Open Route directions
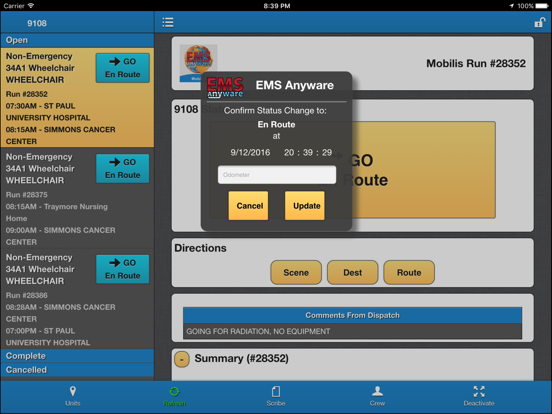This screenshot has width=552, height=414. pos(409,272)
